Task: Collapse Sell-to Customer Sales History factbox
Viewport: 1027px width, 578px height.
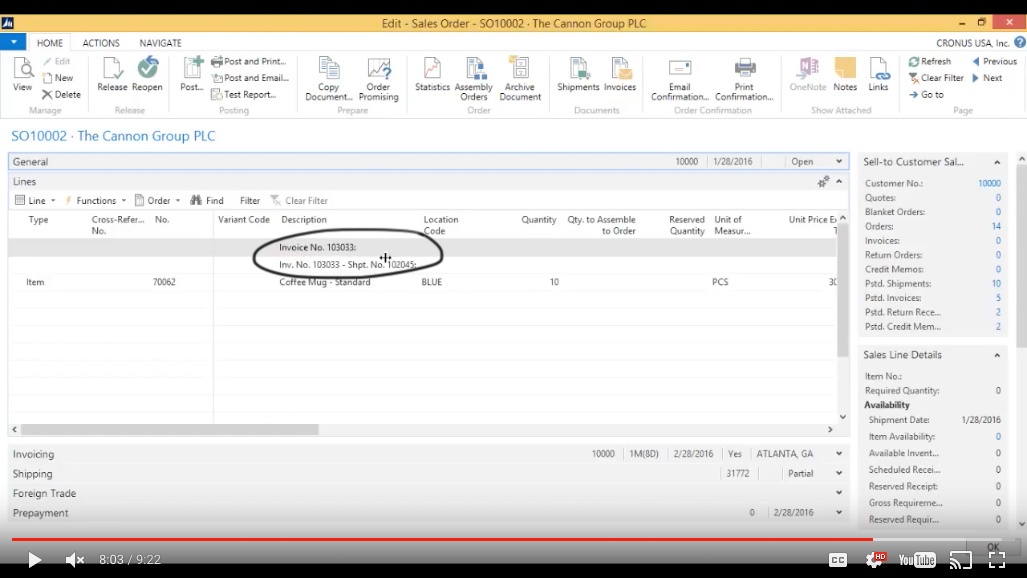Action: coord(997,162)
